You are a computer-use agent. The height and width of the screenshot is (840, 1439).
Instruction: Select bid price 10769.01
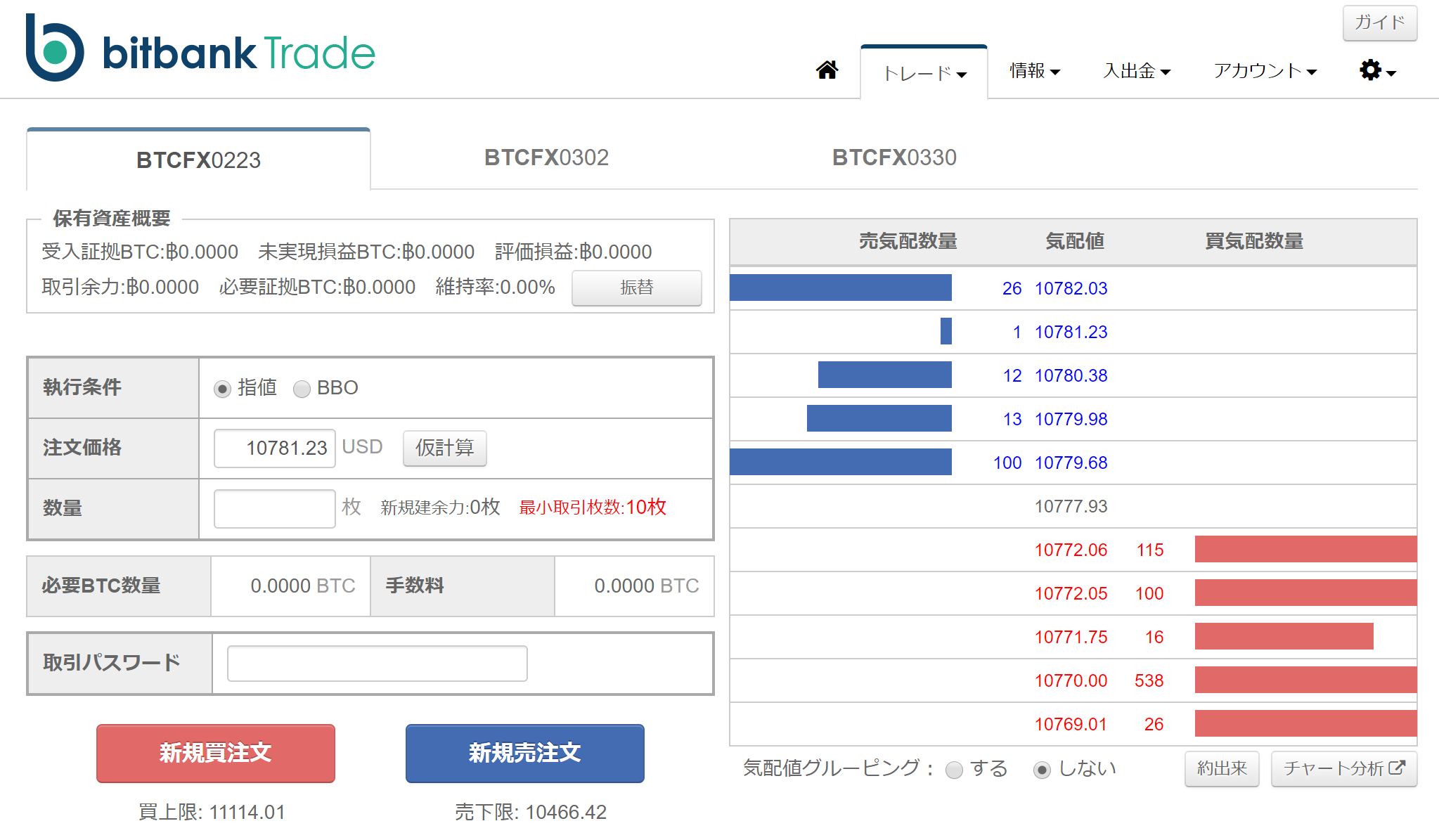pos(1071,724)
